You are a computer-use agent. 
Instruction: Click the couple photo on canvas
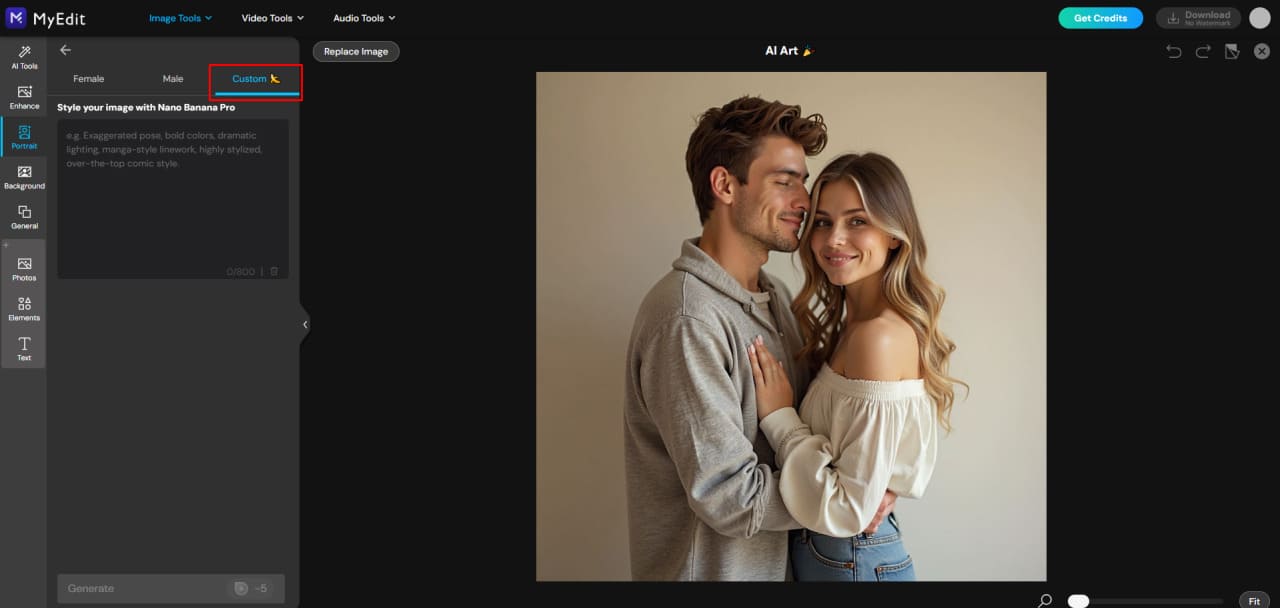pyautogui.click(x=791, y=326)
